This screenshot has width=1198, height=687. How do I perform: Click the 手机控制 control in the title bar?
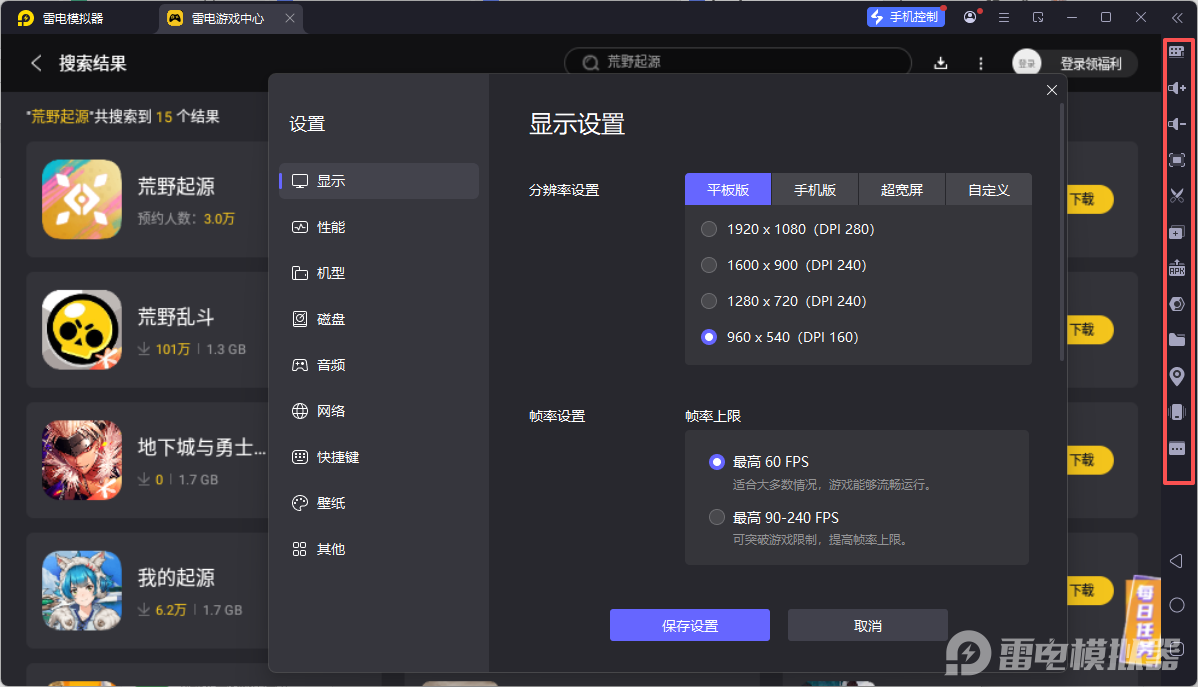906,16
